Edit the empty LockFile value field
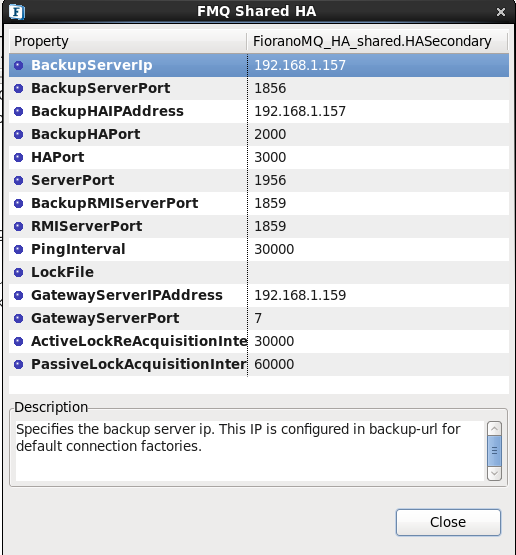 pyautogui.click(x=378, y=273)
